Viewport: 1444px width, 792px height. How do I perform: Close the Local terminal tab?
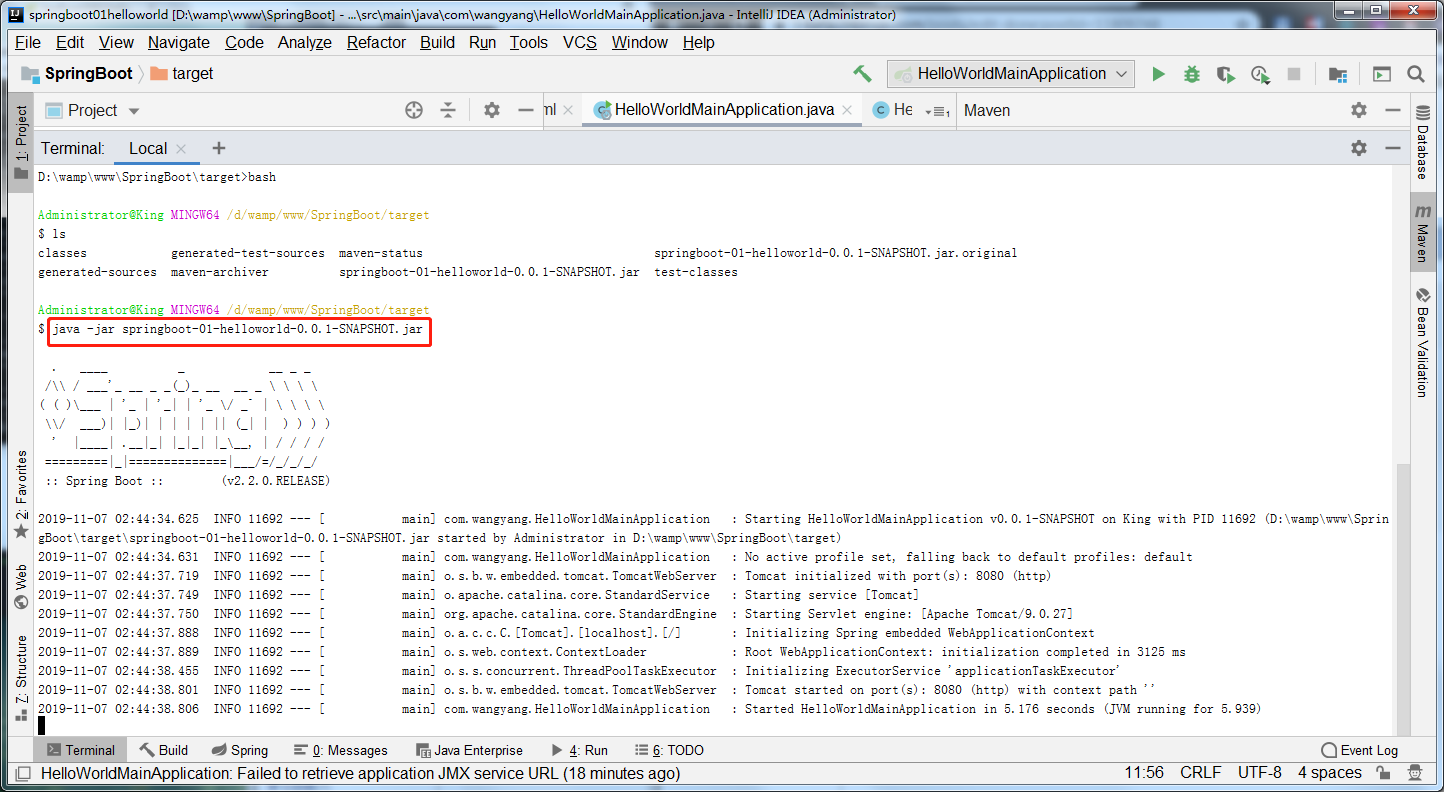pyautogui.click(x=181, y=148)
